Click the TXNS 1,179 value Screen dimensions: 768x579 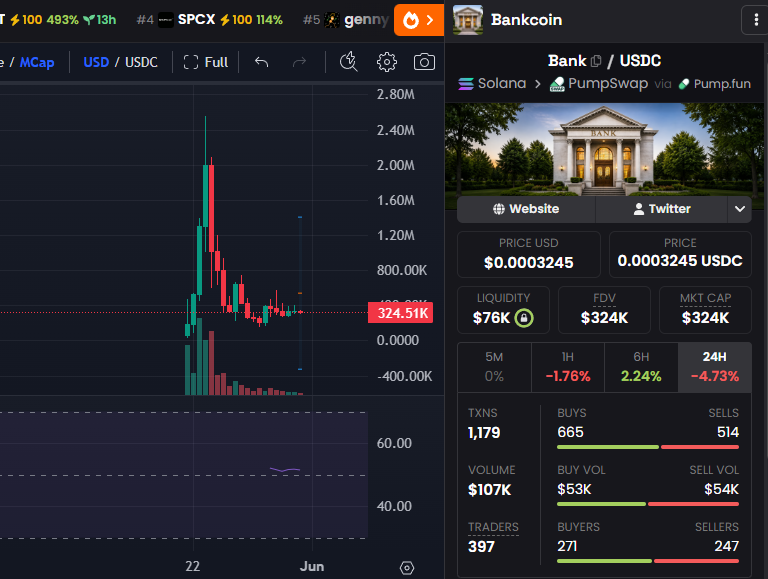(484, 433)
